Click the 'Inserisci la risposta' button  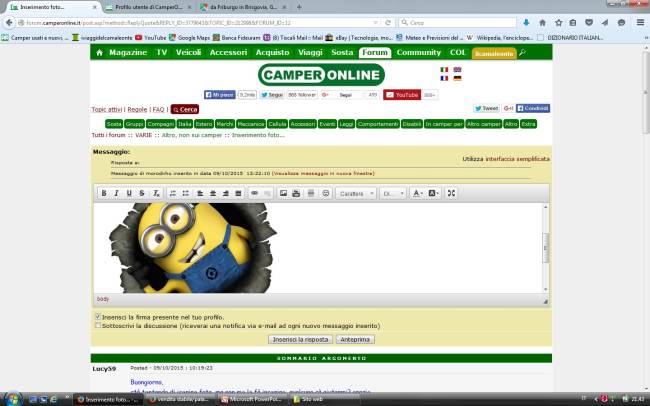(x=300, y=340)
